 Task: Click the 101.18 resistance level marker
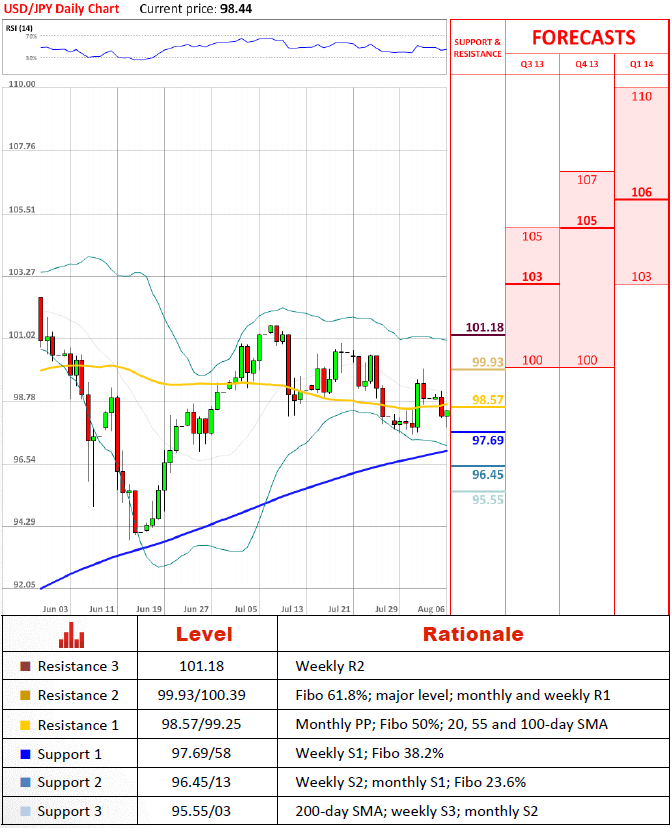(485, 327)
